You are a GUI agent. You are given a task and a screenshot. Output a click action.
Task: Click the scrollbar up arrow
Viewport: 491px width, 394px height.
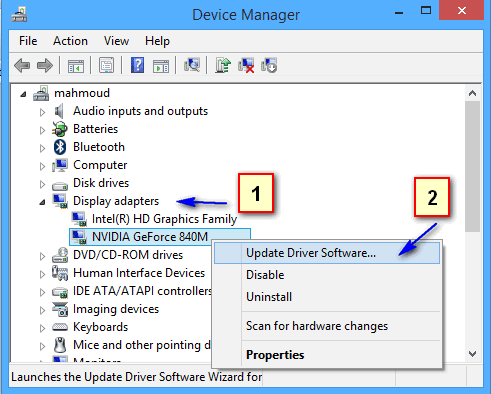472,93
